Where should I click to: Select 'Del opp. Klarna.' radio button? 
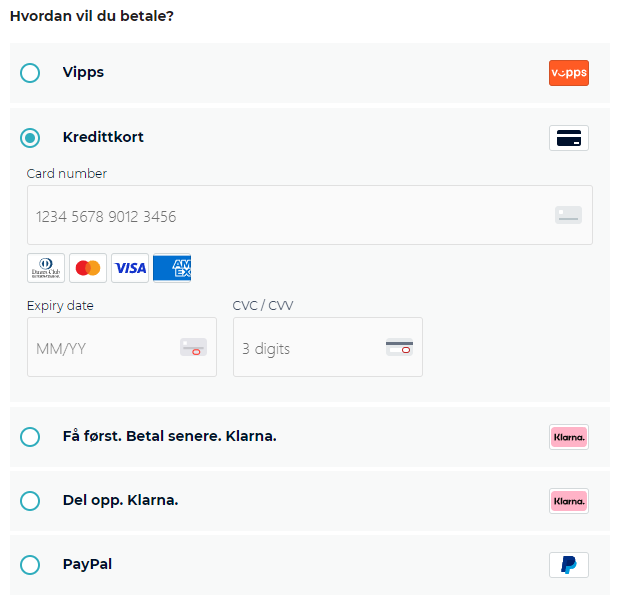pos(30,501)
